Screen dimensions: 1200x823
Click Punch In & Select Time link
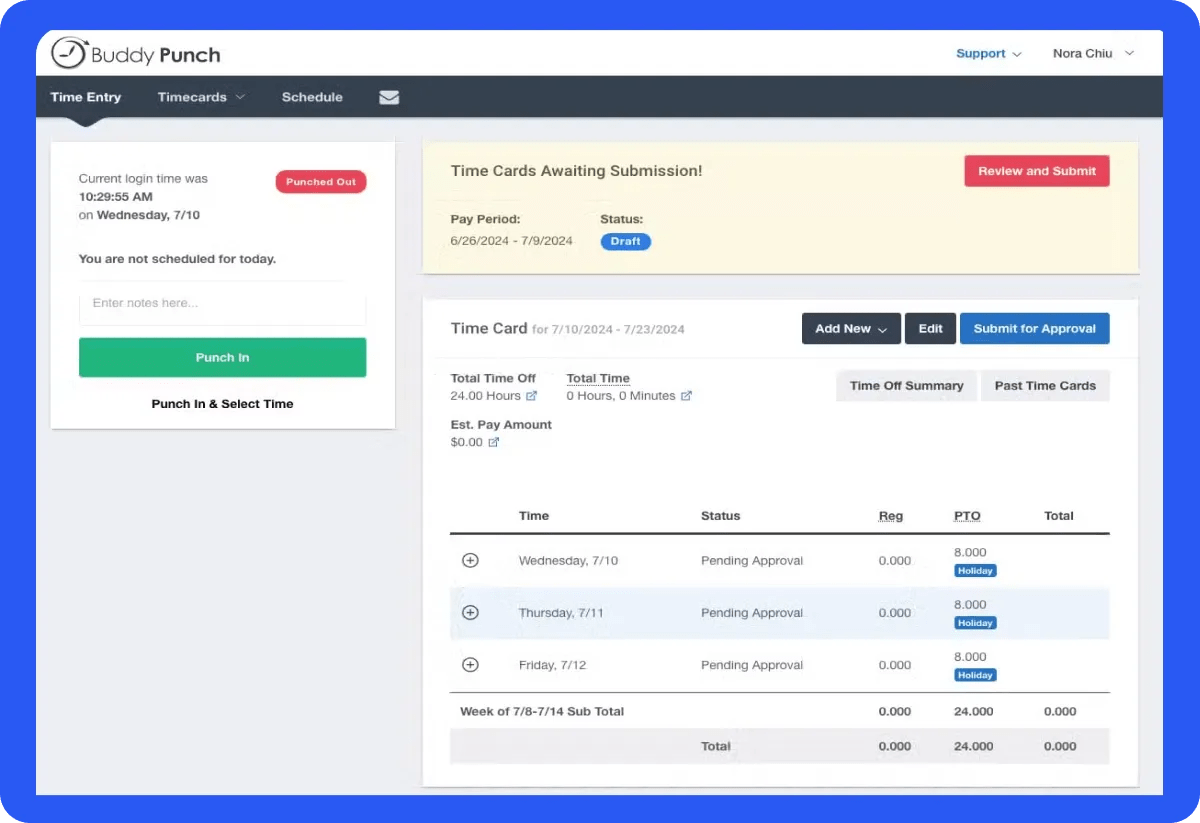tap(222, 404)
